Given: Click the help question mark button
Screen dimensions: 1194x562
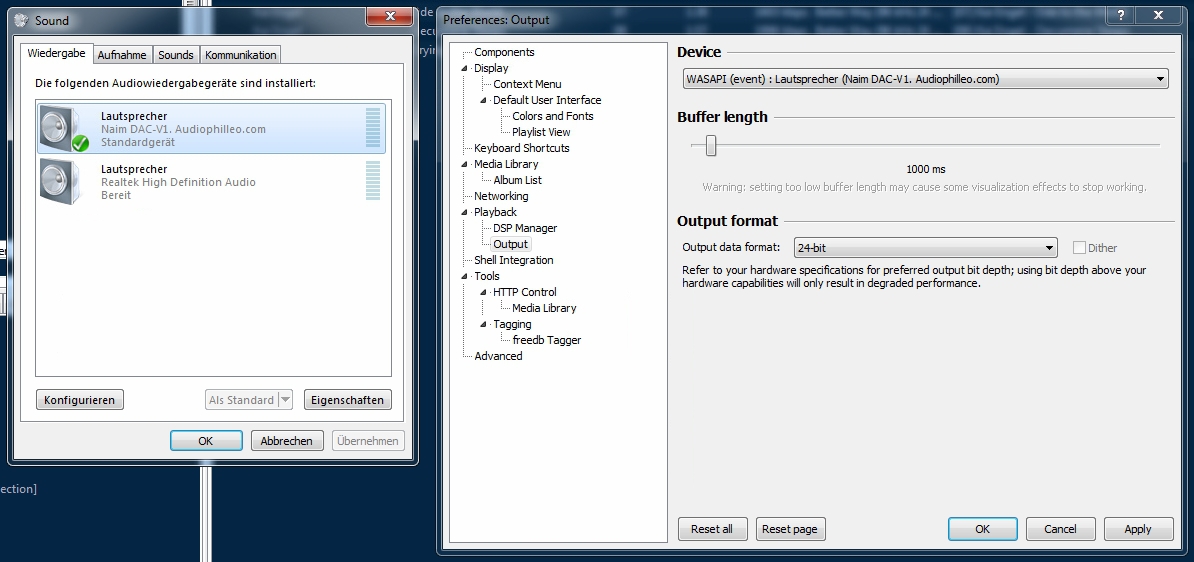Looking at the screenshot, I should click(x=1123, y=17).
